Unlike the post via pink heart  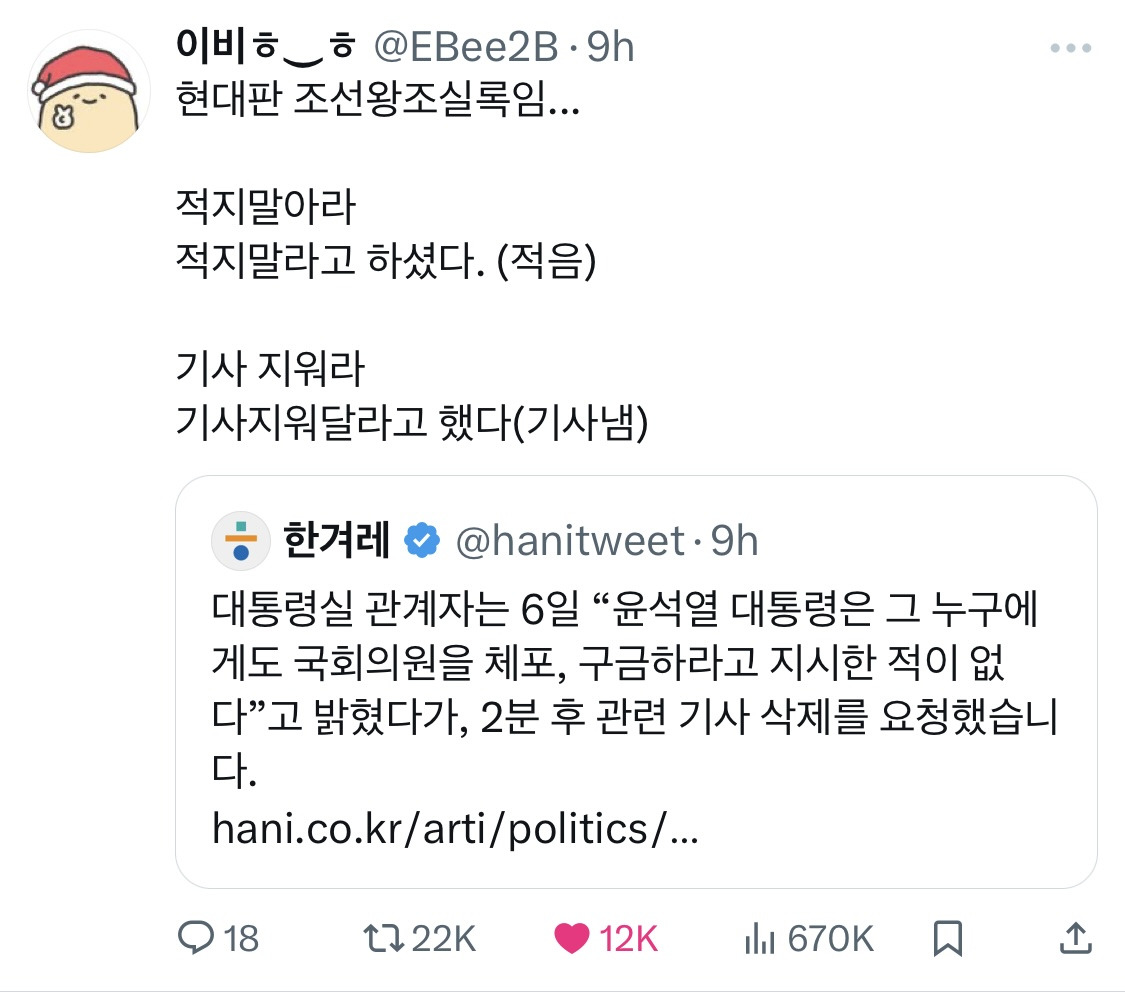[x=571, y=938]
